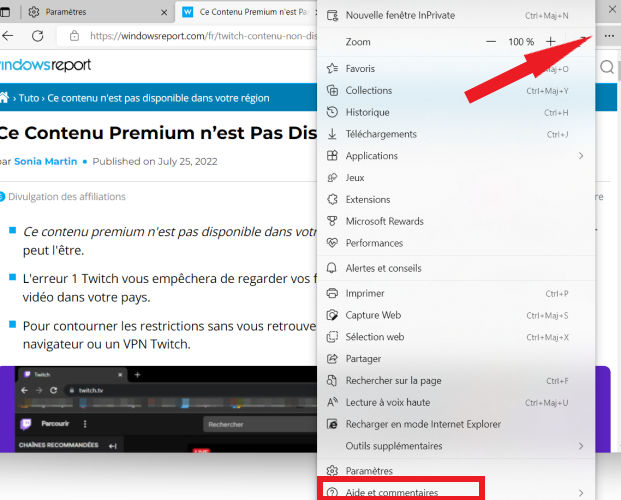Click the Extensions puzzle icon
The width and height of the screenshot is (621, 500).
pyautogui.click(x=332, y=199)
